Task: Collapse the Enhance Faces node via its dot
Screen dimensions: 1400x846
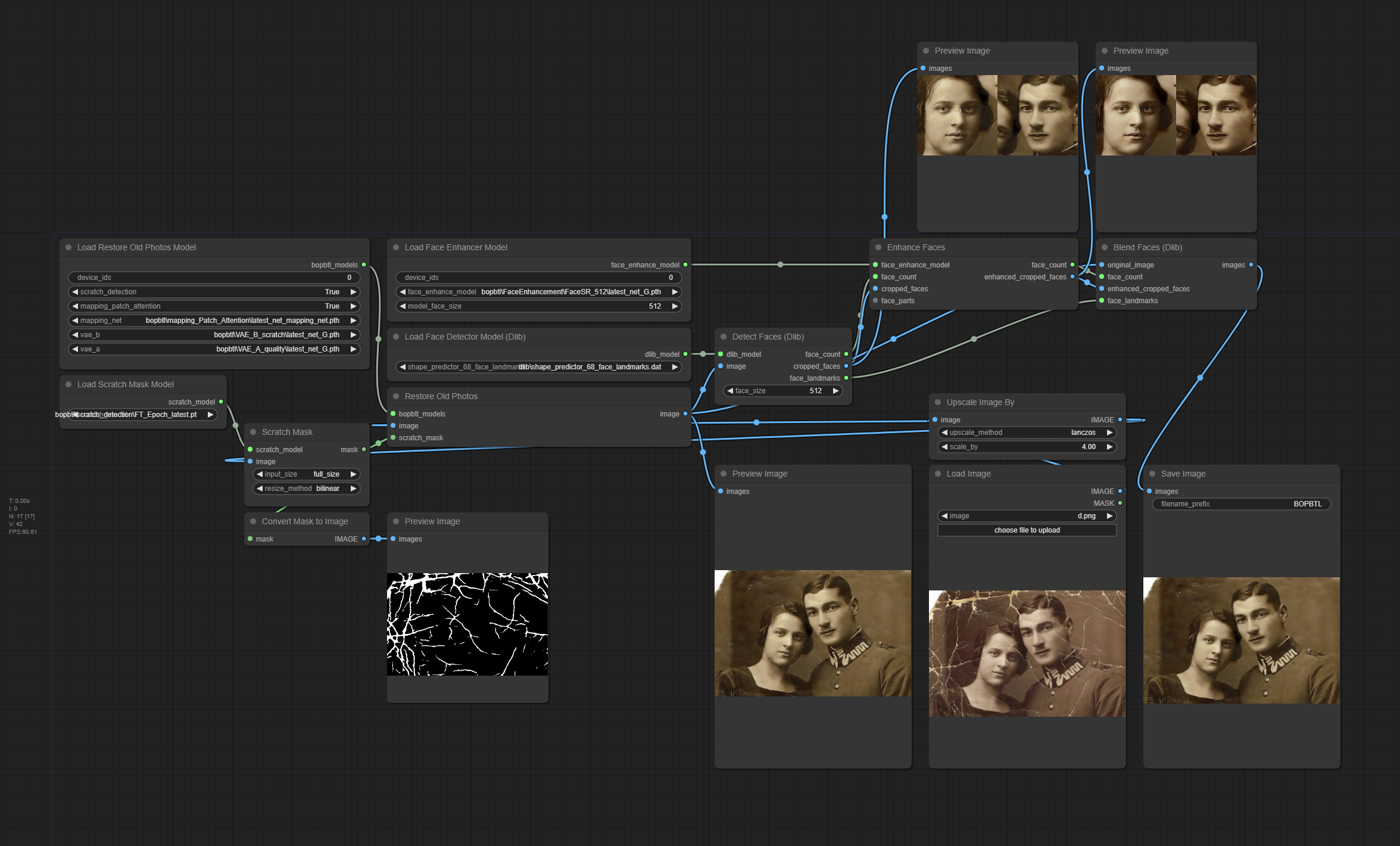Action: point(878,247)
